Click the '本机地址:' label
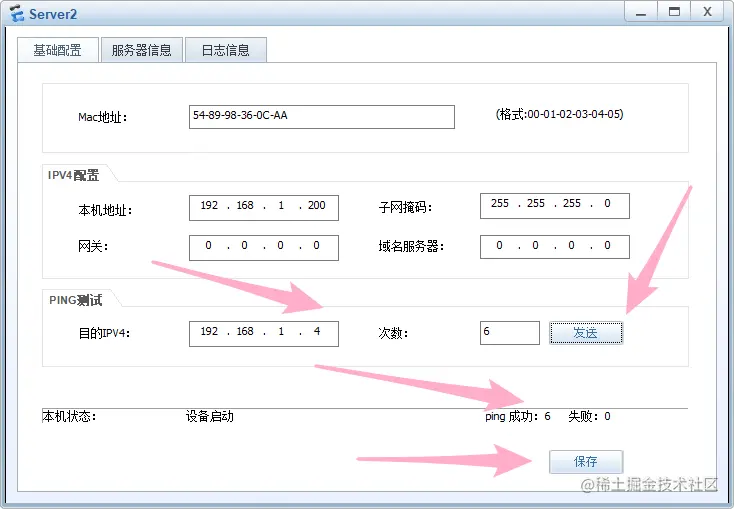This screenshot has width=734, height=509. click(105, 211)
